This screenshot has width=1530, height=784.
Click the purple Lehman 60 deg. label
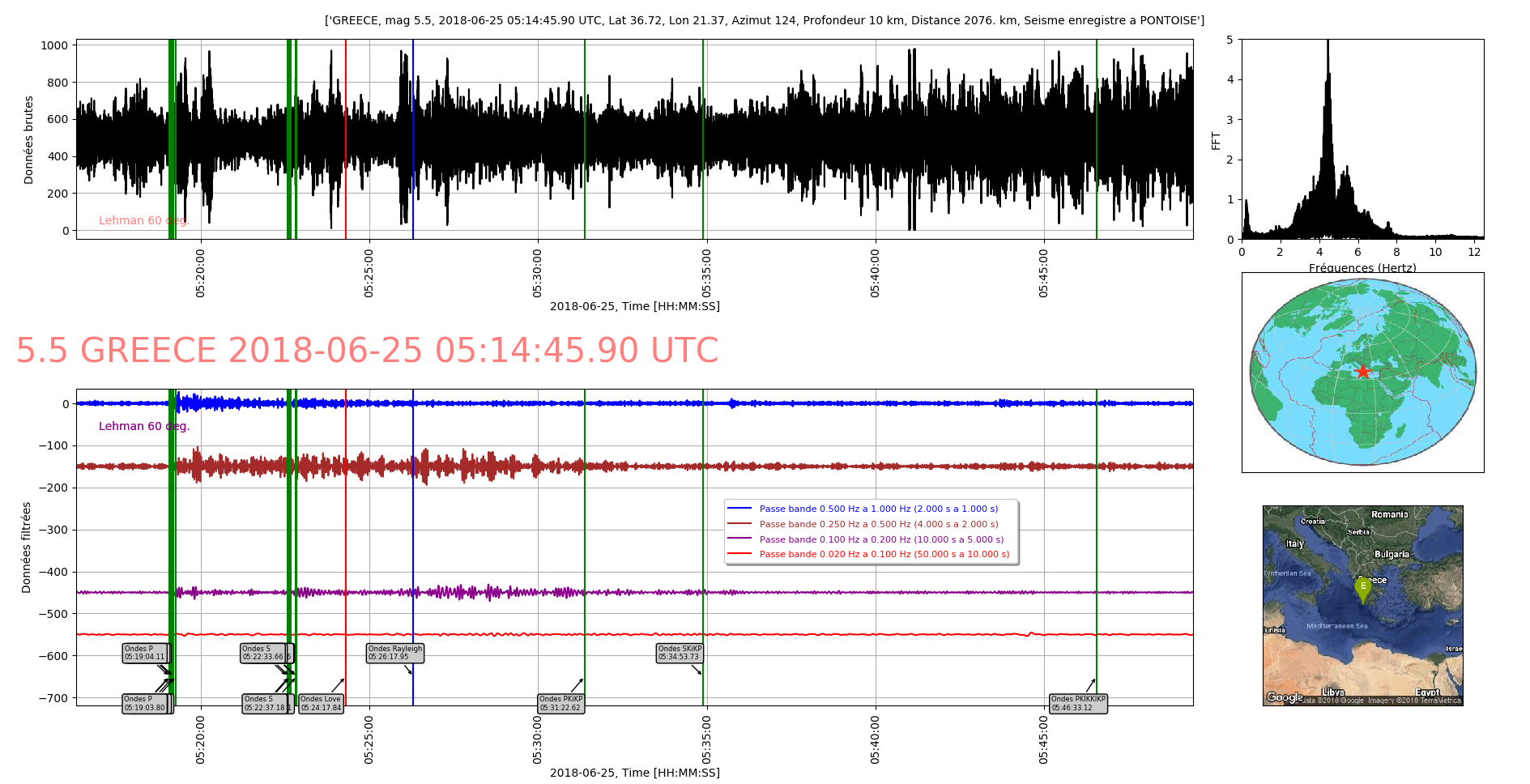click(143, 426)
